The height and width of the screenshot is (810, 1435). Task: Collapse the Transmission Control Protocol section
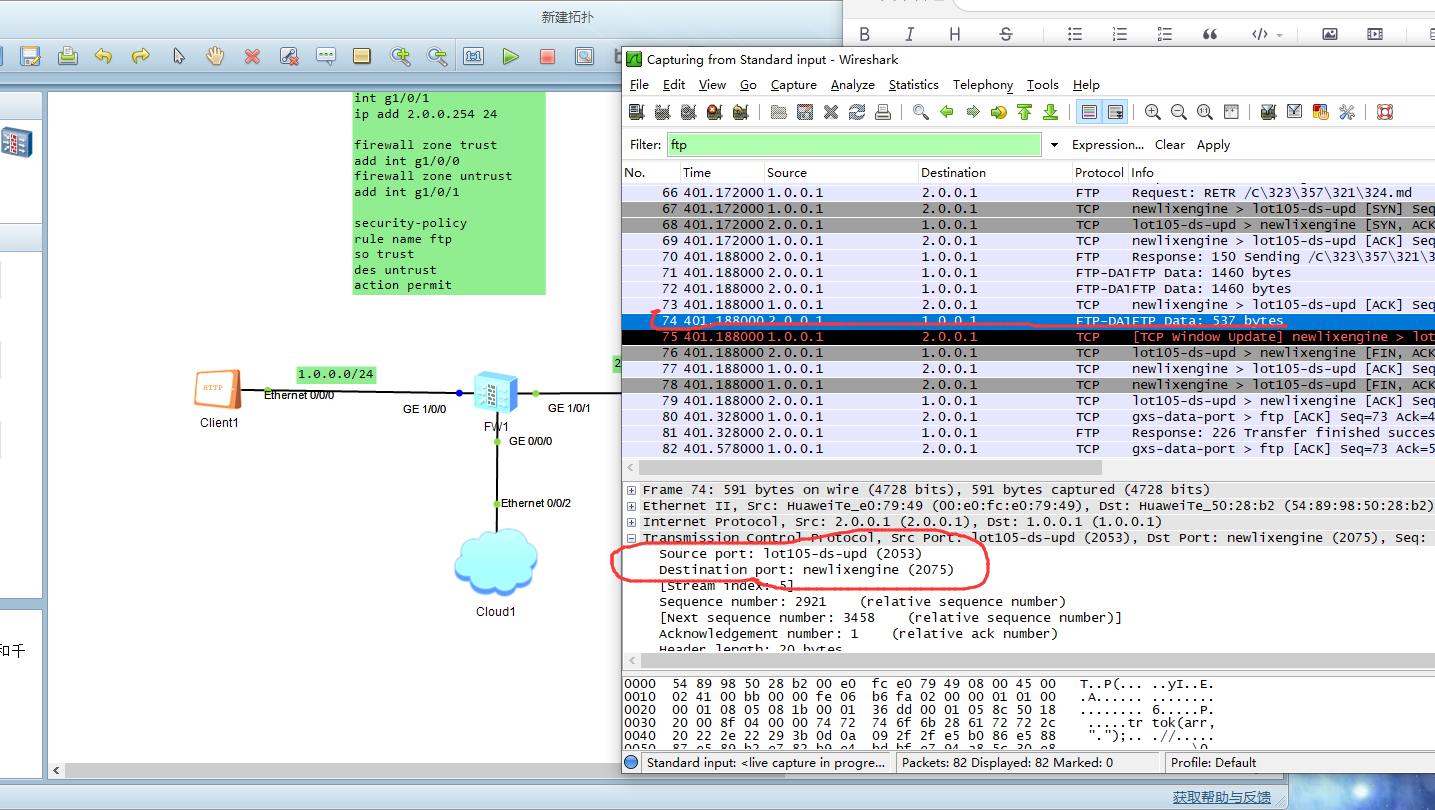(634, 538)
